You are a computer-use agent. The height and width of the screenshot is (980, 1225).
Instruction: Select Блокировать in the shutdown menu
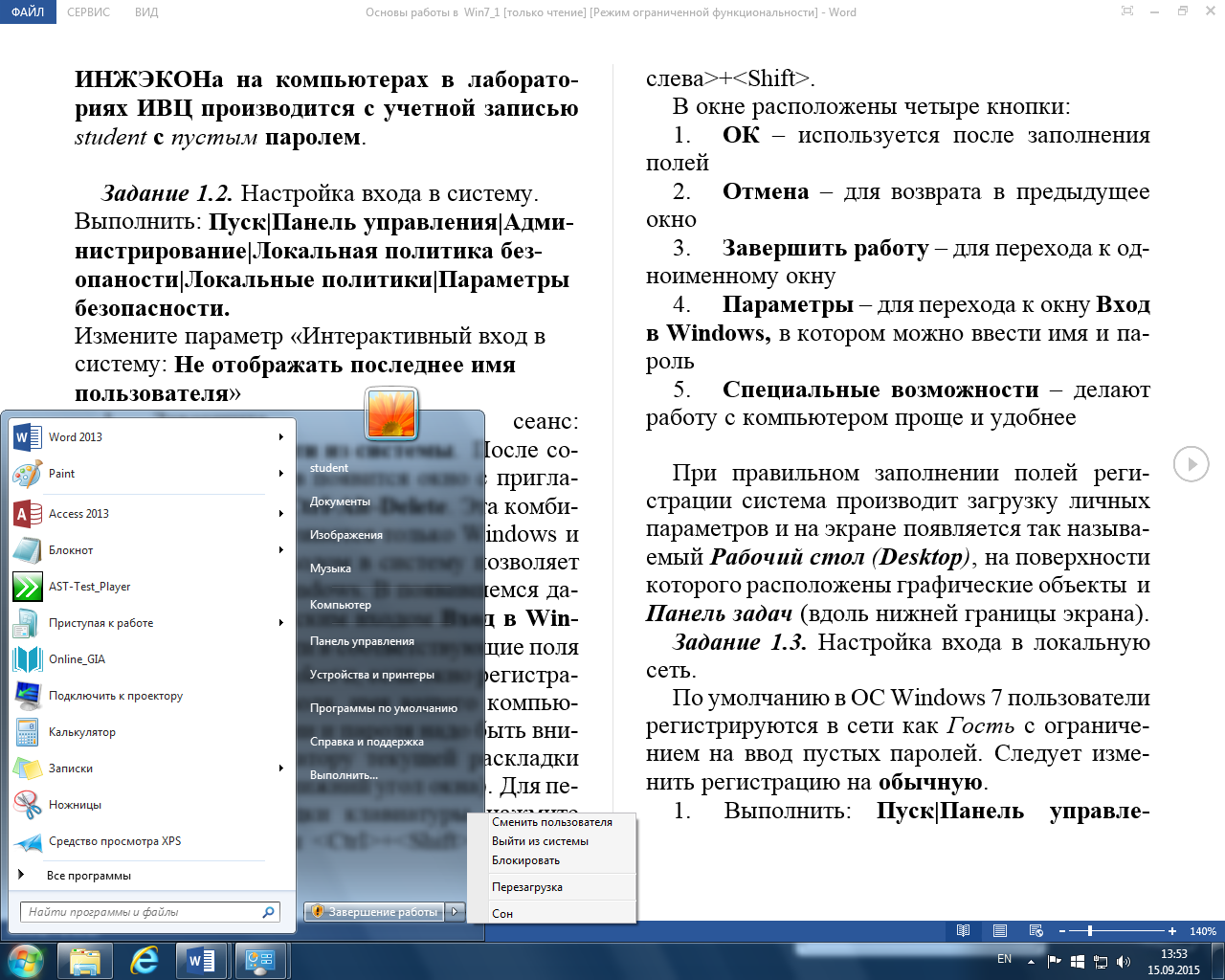click(x=551, y=860)
